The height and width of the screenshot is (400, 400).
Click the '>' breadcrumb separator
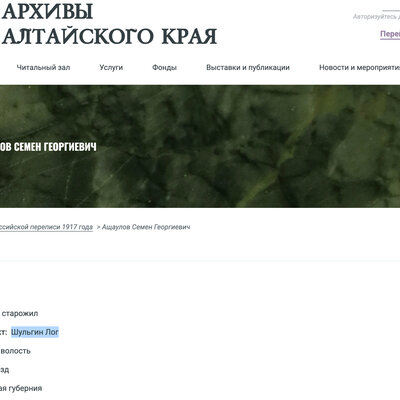(98, 227)
